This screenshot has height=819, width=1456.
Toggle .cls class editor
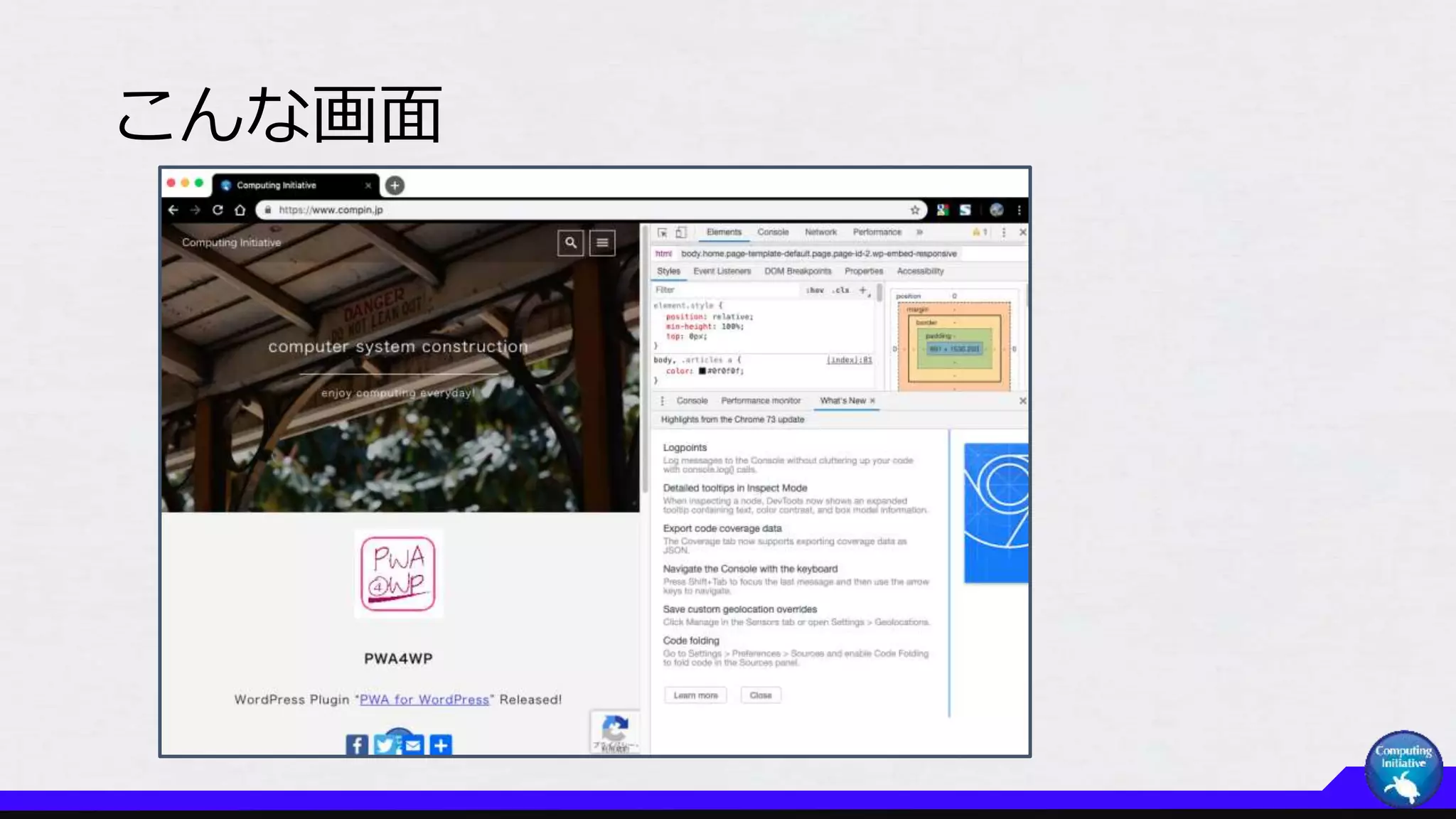point(842,290)
